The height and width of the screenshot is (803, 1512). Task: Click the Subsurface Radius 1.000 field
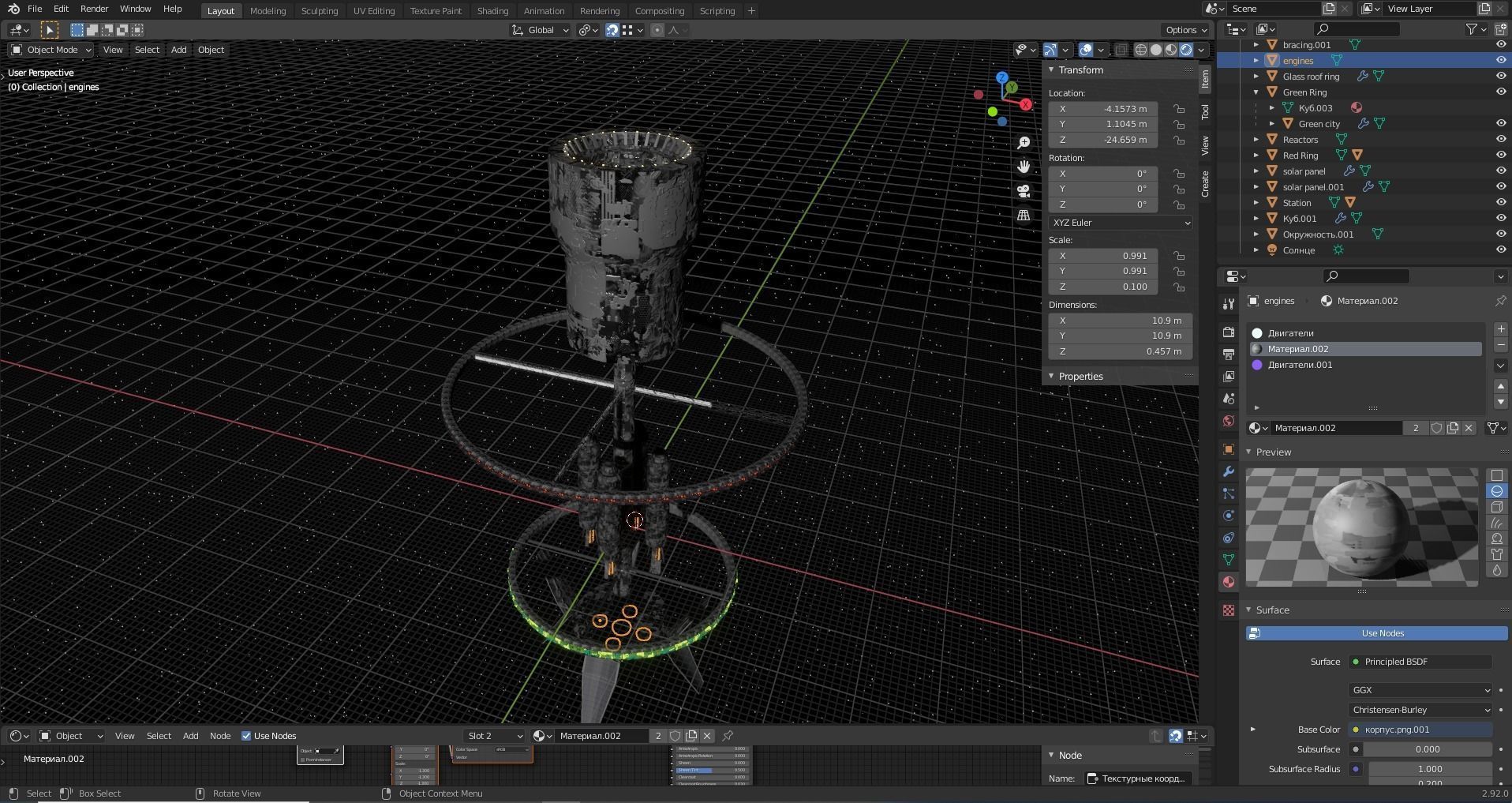coord(1430,769)
